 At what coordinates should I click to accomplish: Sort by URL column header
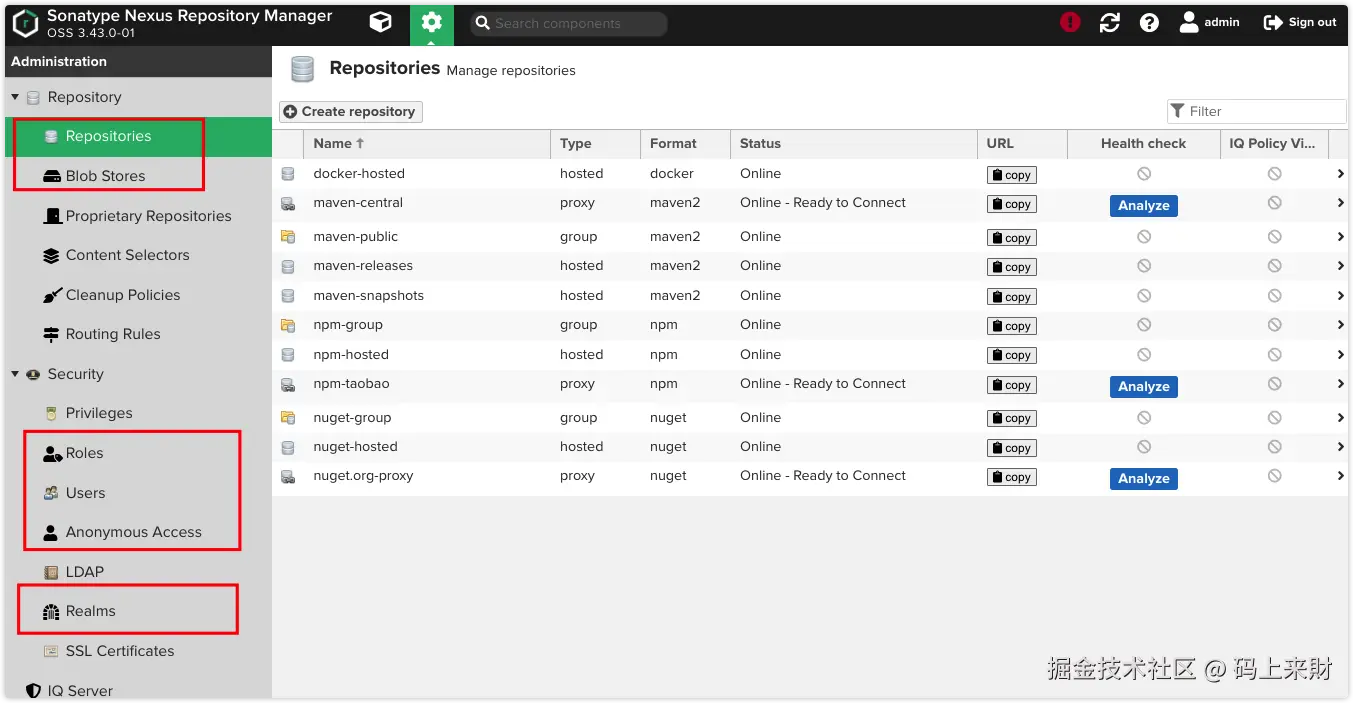click(1022, 143)
